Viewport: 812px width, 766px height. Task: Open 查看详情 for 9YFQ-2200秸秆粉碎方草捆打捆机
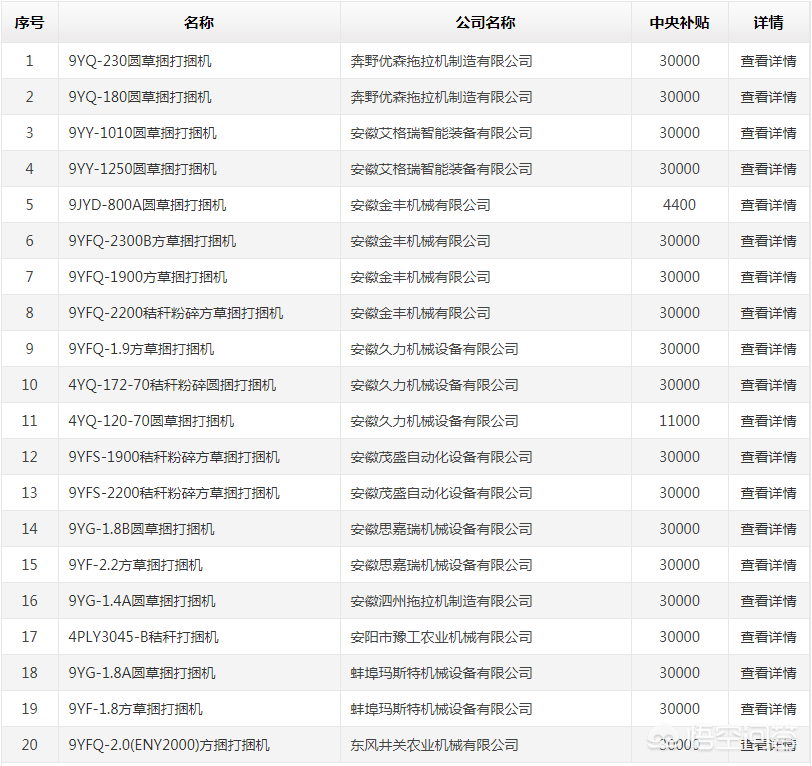(768, 313)
